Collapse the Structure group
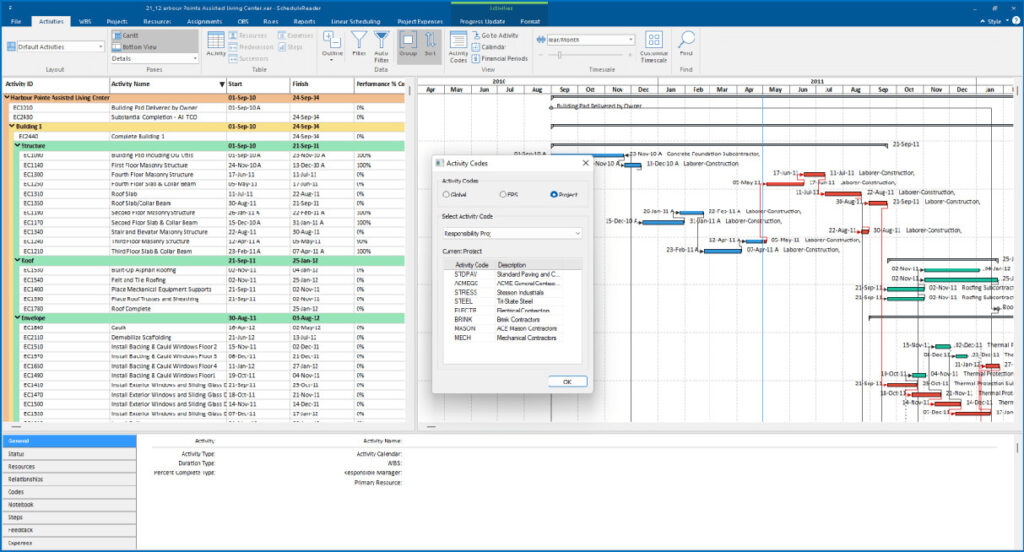Viewport: 1024px width, 552px height. [x=17, y=146]
